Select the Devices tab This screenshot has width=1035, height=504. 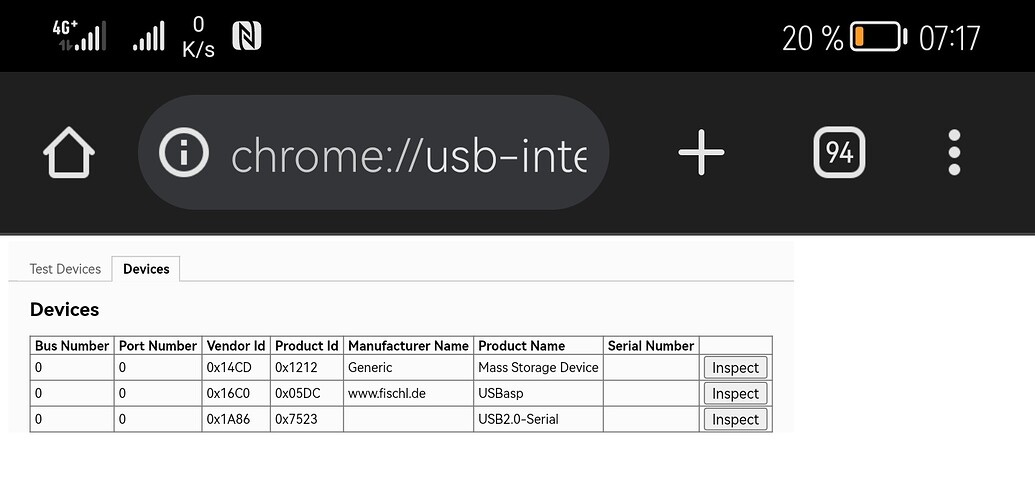146,269
